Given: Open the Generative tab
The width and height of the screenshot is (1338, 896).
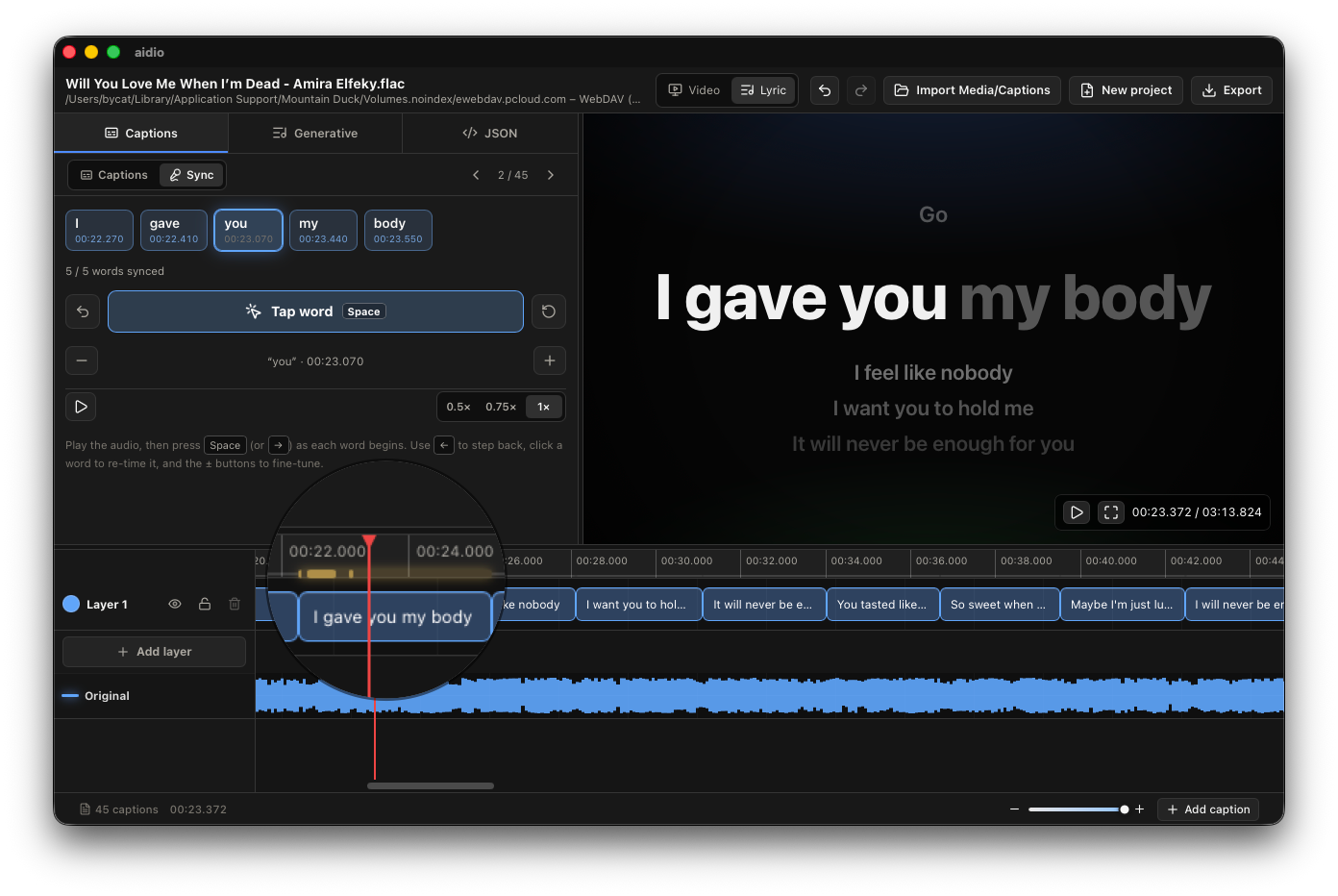Looking at the screenshot, I should 315,134.
